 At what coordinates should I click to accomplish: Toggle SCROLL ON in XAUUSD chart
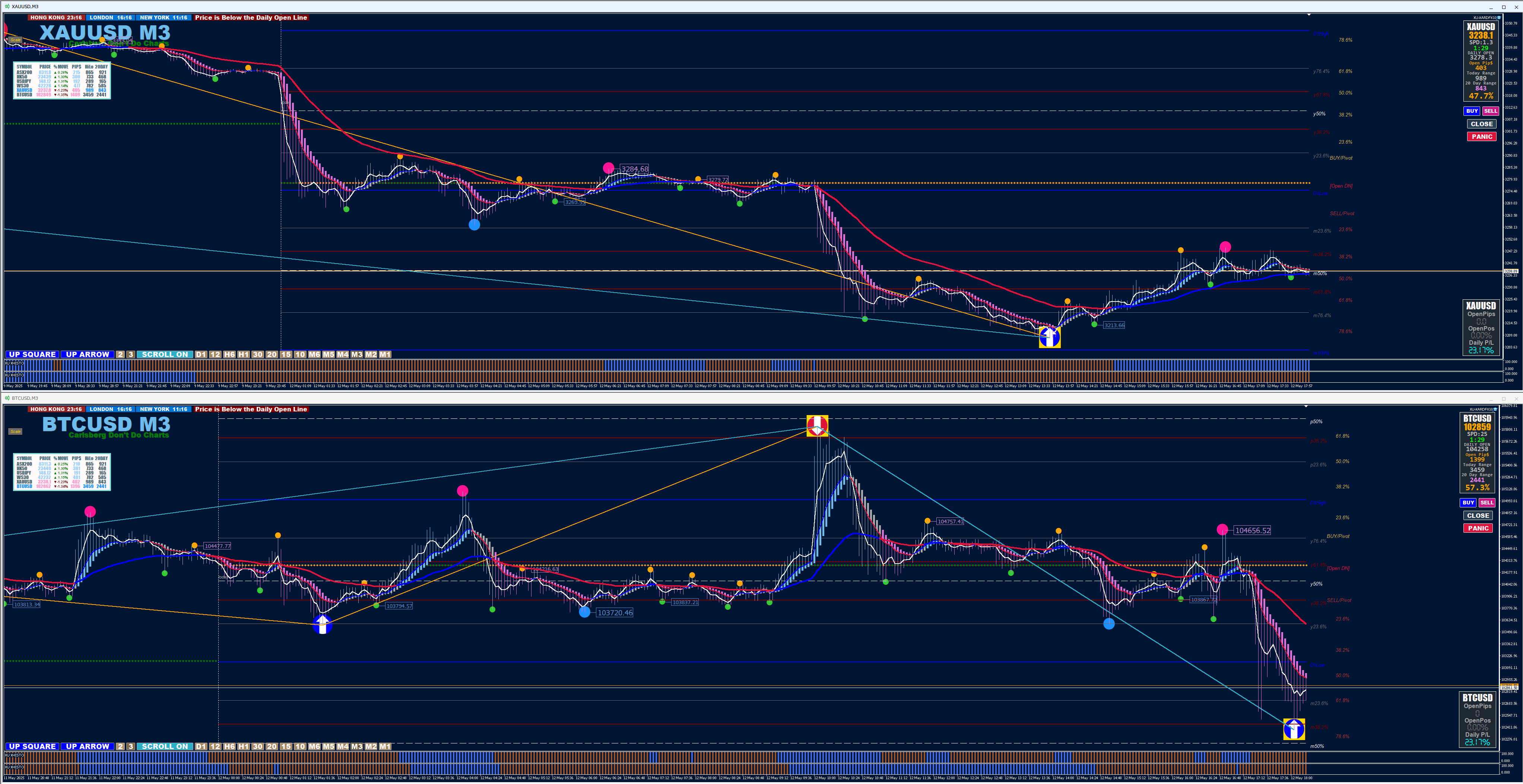(164, 354)
